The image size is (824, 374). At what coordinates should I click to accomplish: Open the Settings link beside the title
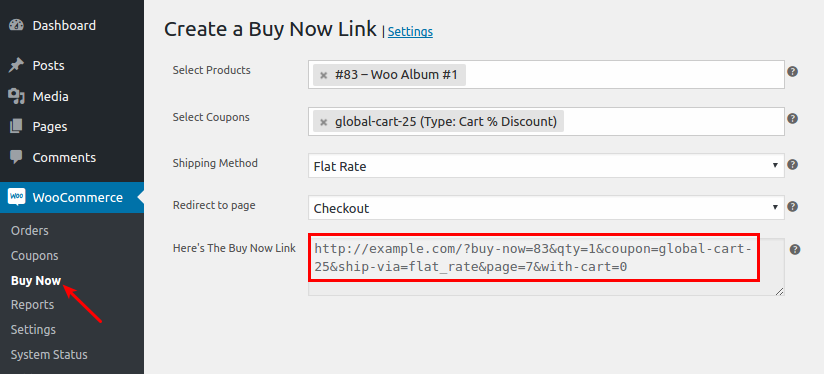tap(410, 32)
